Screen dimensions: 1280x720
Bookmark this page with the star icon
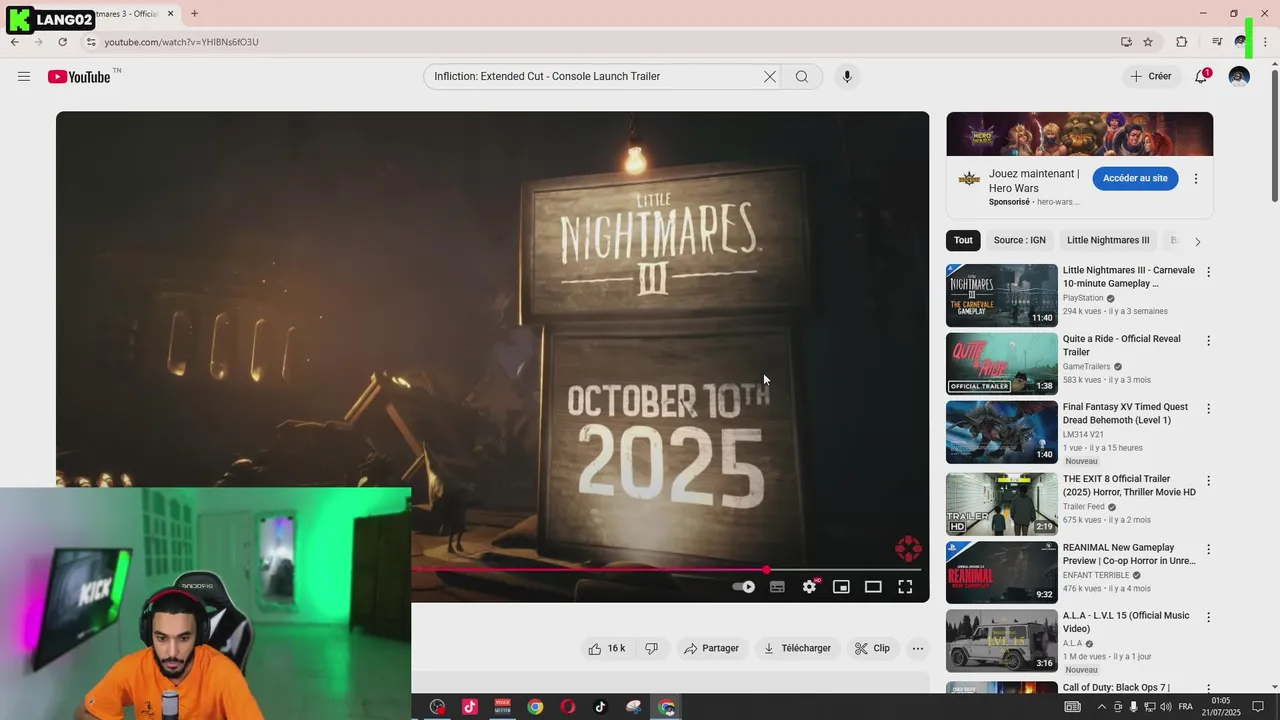(x=1148, y=42)
